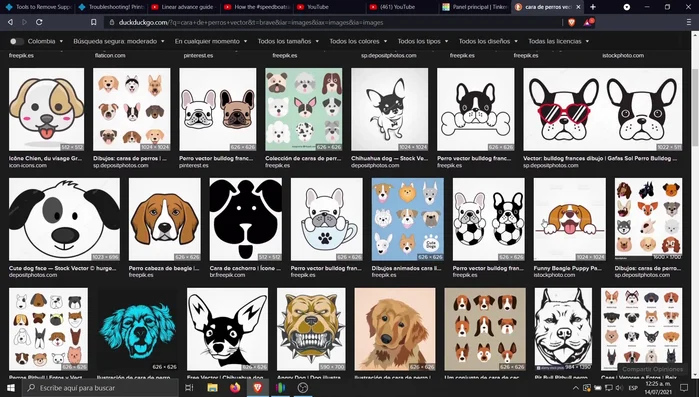The height and width of the screenshot is (397, 699).
Task: Switch to Brave on the taskbar
Action: tap(257, 388)
